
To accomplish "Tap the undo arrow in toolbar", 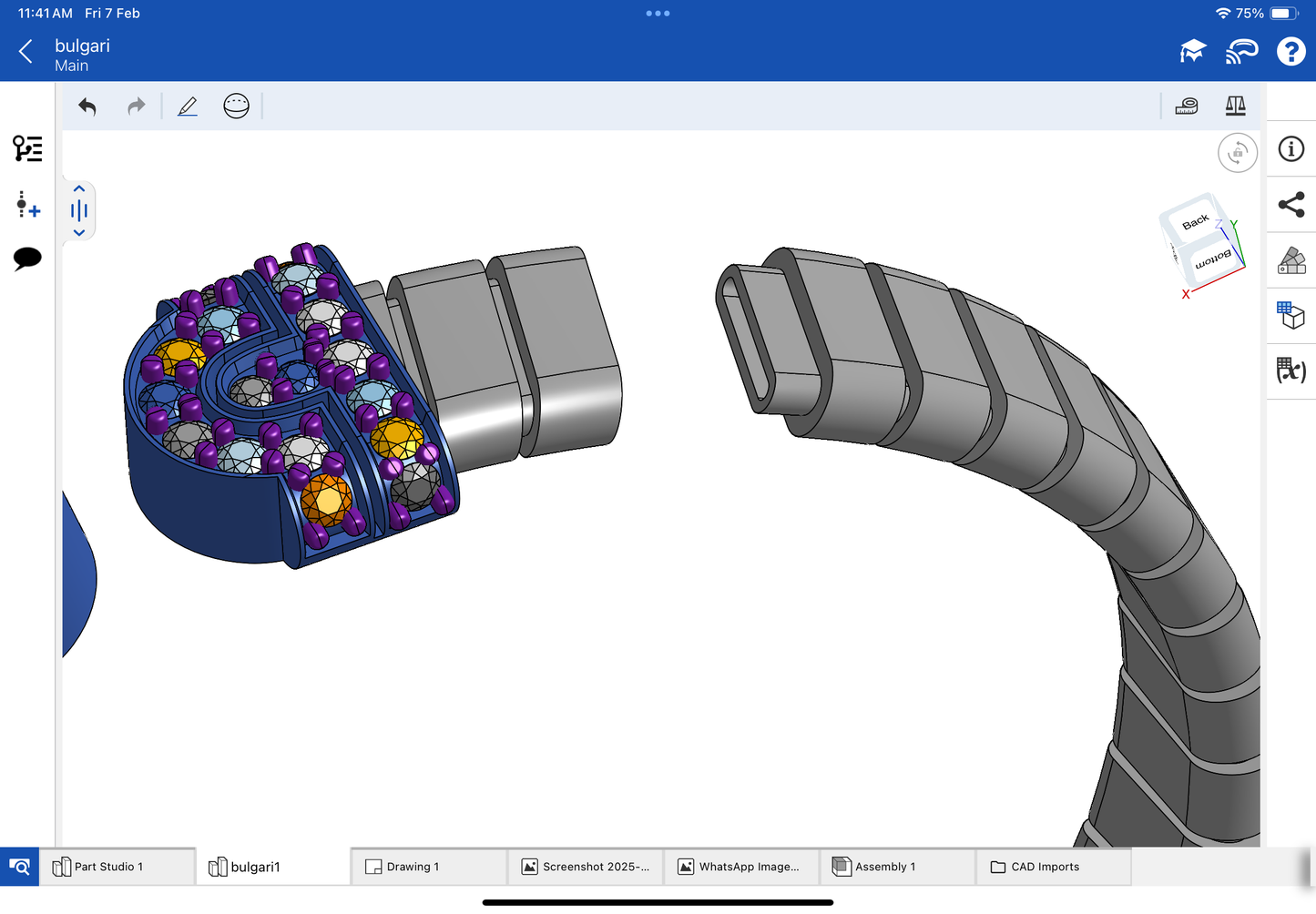I will (x=87, y=107).
